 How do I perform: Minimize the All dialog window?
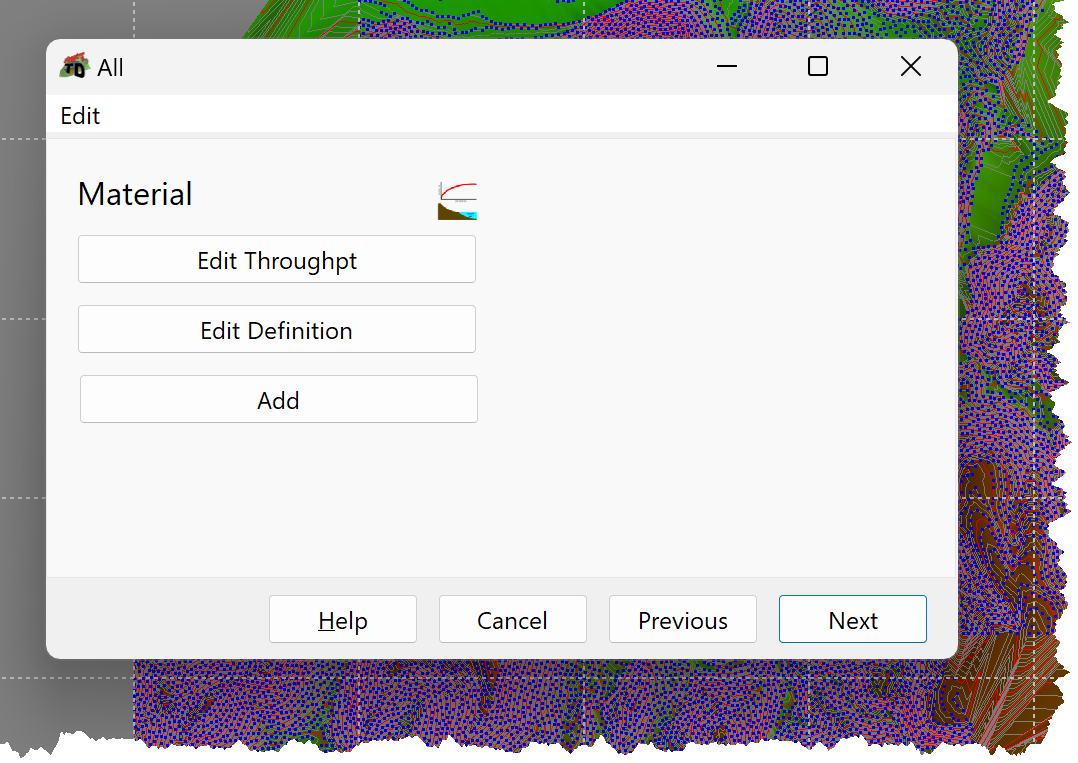[x=727, y=66]
